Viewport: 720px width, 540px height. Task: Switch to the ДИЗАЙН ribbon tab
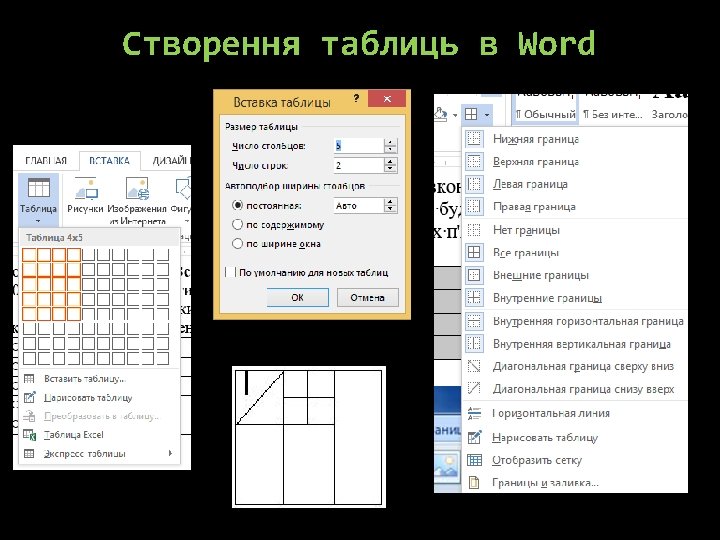coord(171,161)
